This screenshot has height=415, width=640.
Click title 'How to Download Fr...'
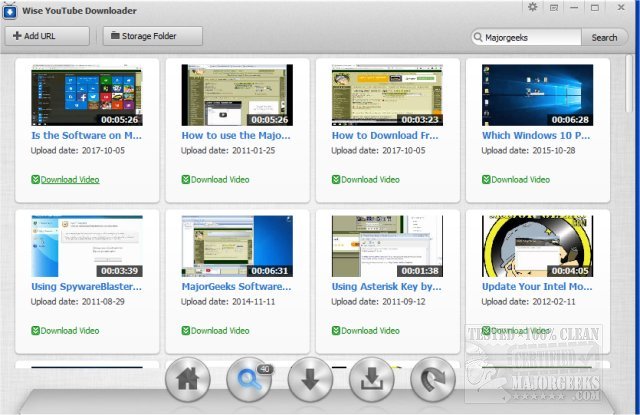pos(385,135)
